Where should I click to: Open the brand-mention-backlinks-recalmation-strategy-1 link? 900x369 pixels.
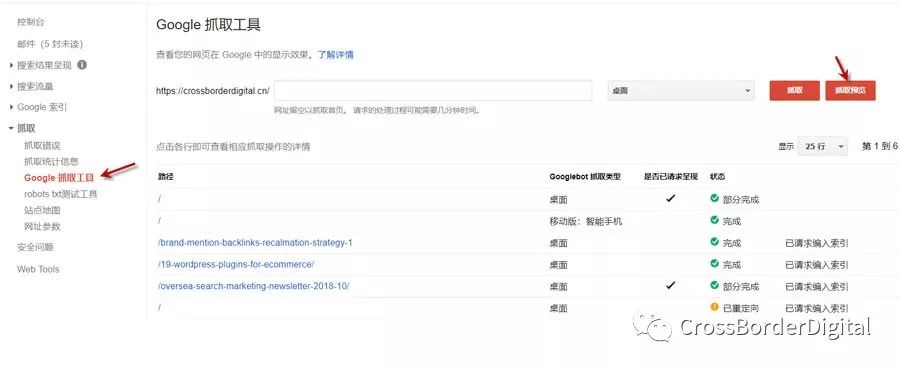[255, 243]
